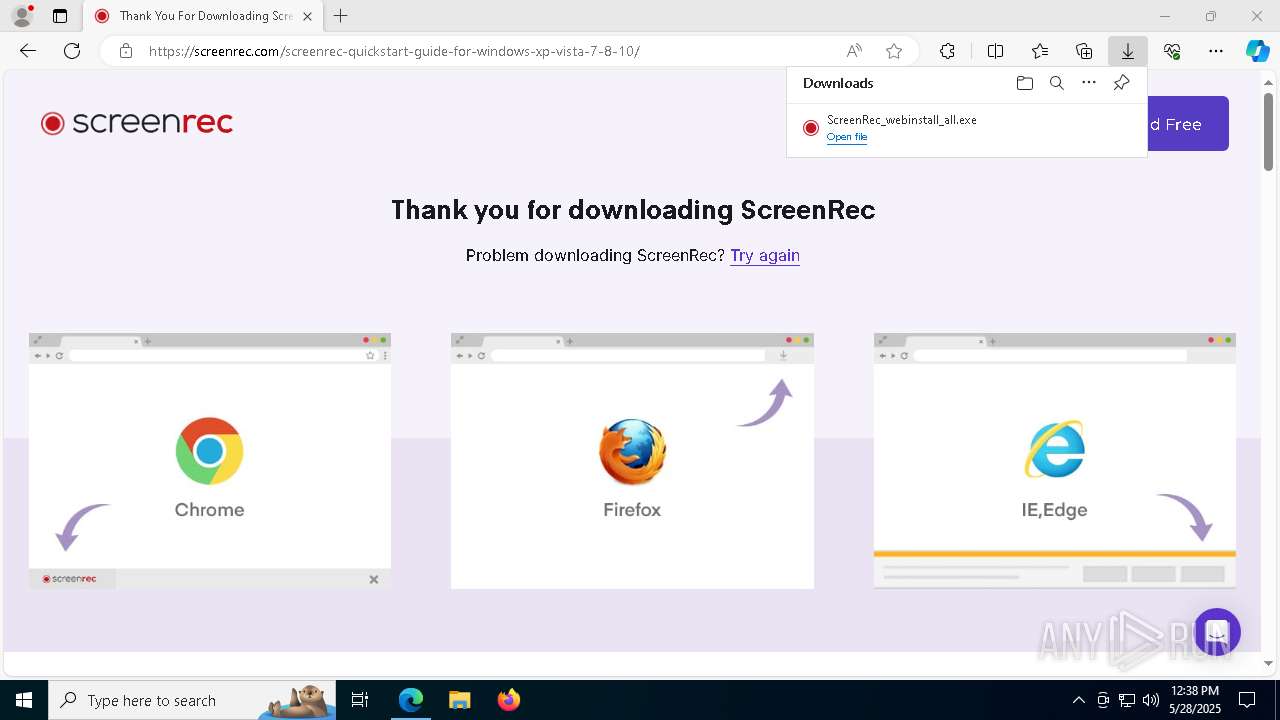Show hidden system tray icons
The height and width of the screenshot is (720, 1280).
coord(1078,700)
